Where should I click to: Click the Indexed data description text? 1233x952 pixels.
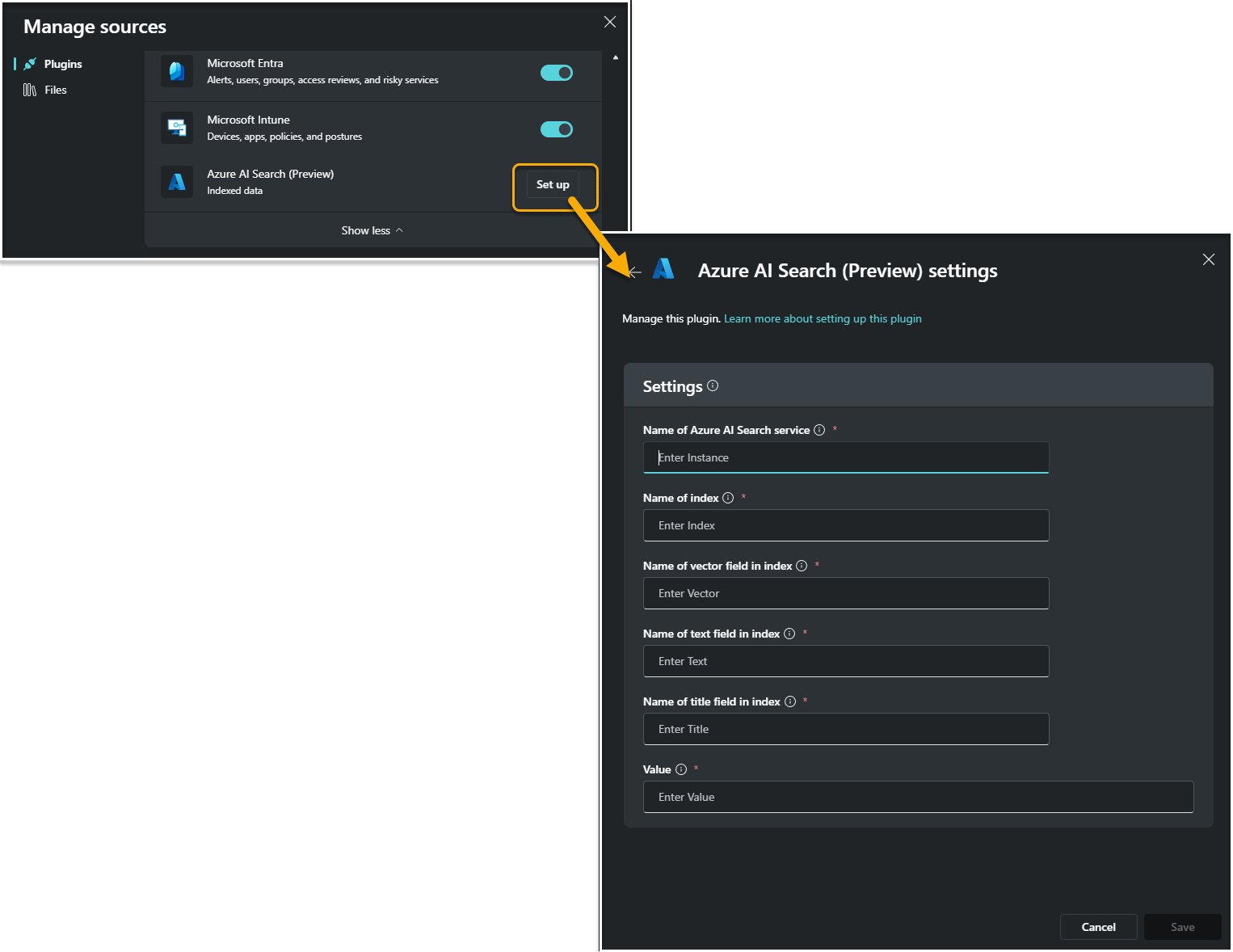click(234, 191)
